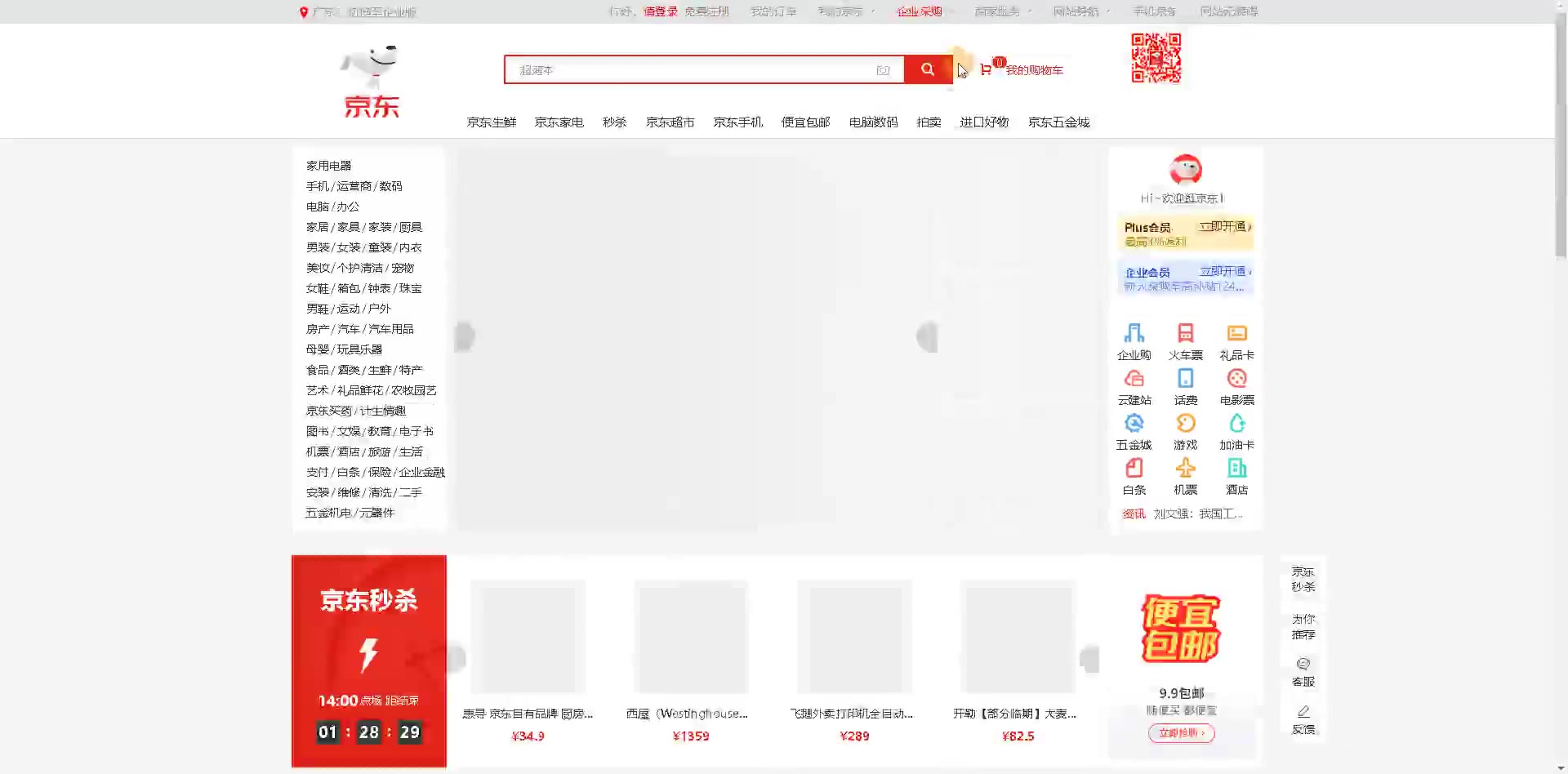The height and width of the screenshot is (774, 1568).
Task: Click the red search magnifier button
Action: [x=928, y=69]
